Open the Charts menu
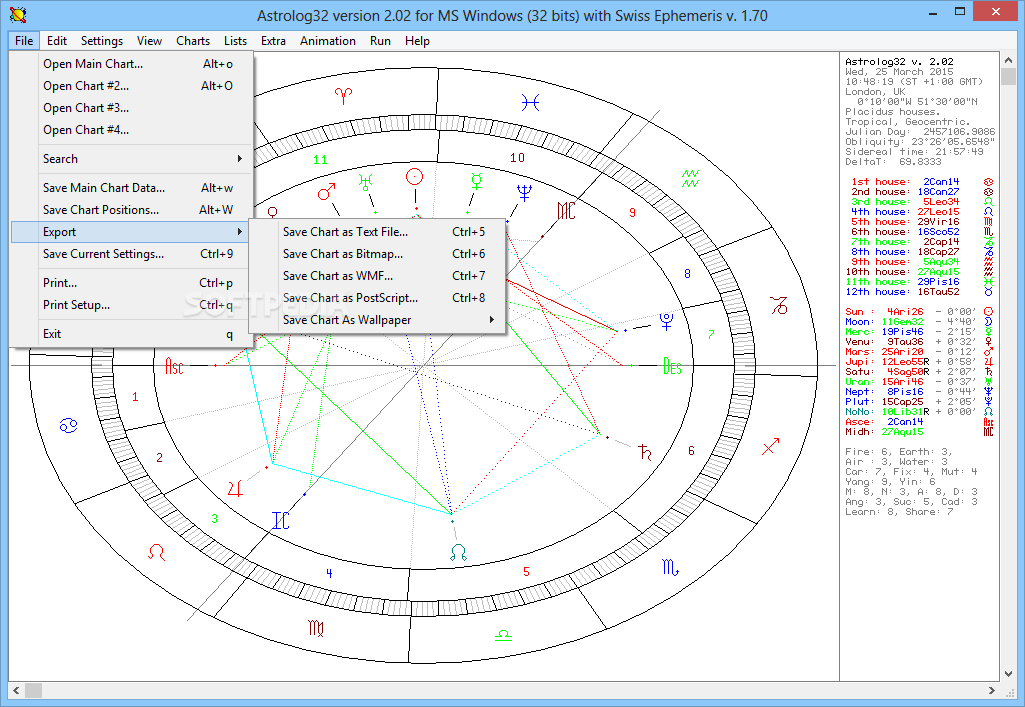The width and height of the screenshot is (1025, 707). [x=193, y=41]
